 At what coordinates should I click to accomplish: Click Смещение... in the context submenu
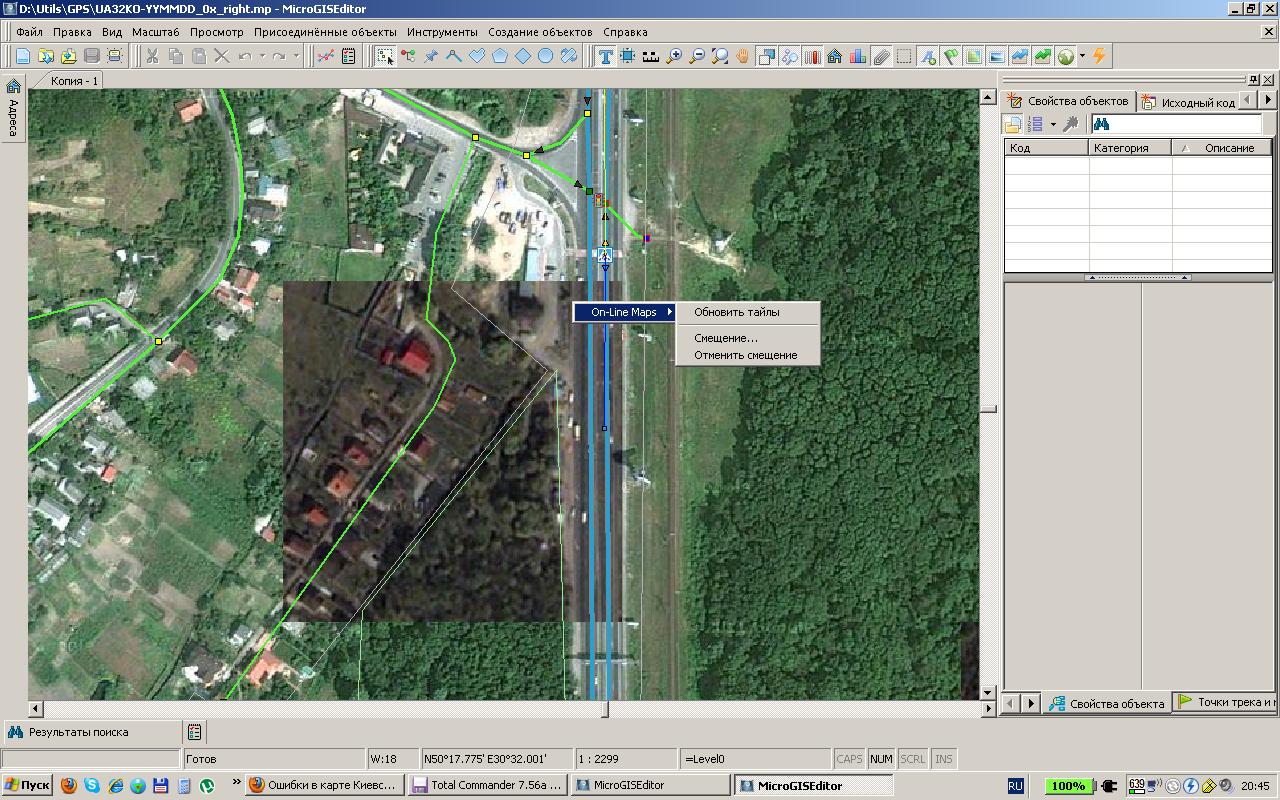click(x=725, y=338)
